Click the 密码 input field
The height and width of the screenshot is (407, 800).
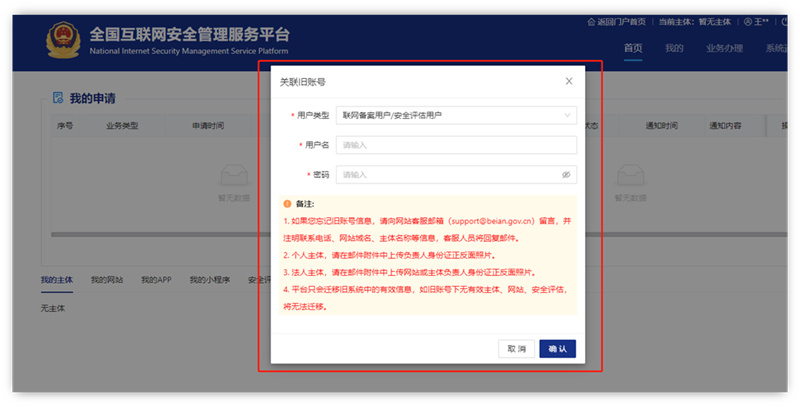(x=447, y=174)
